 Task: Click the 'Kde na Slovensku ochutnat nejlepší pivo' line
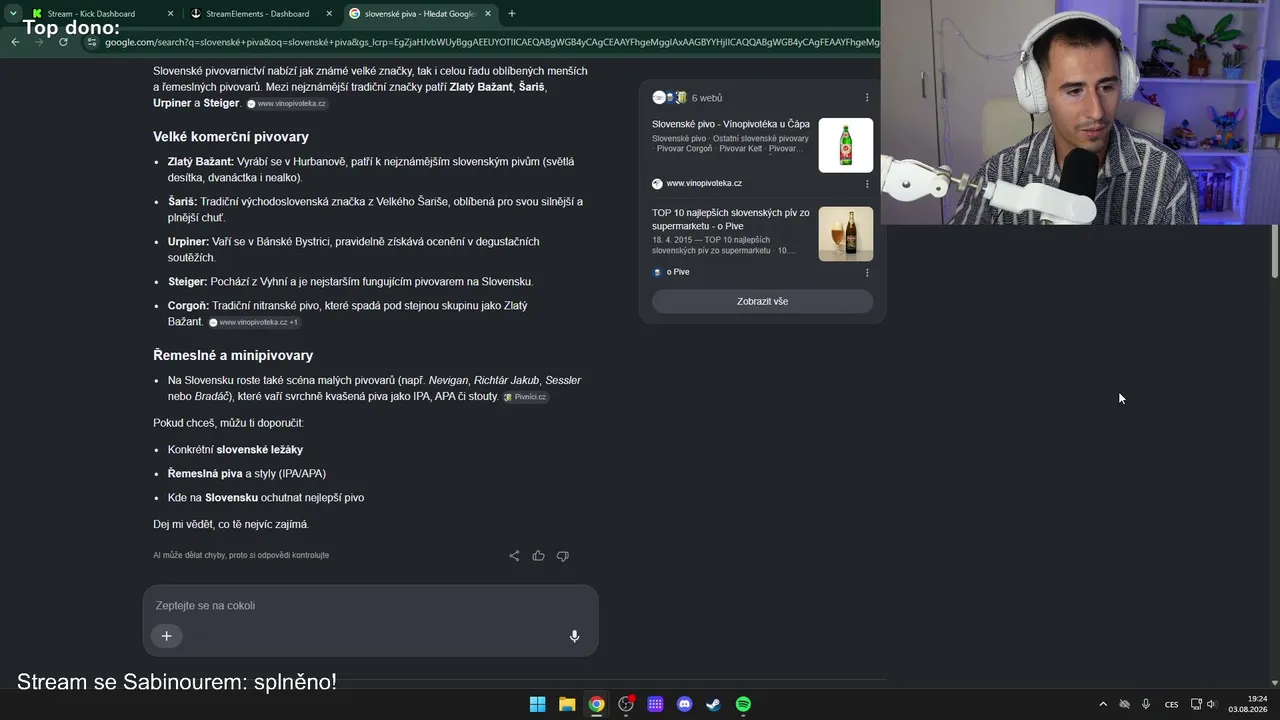coord(266,498)
